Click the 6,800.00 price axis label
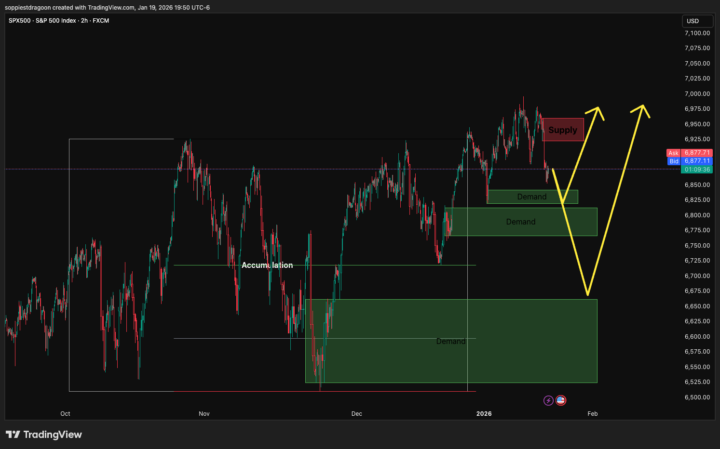The height and width of the screenshot is (449, 720). click(x=697, y=215)
